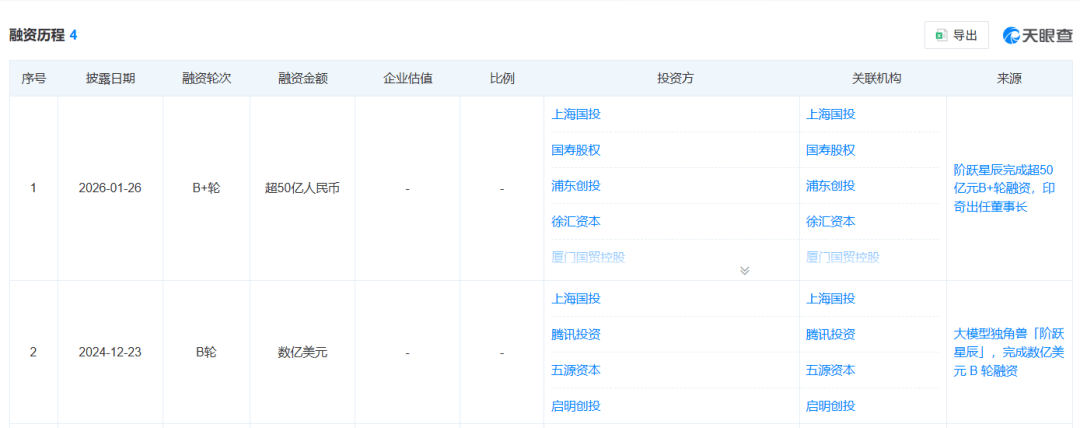Expand the row 1 investor list chevron
Viewport: 1080px width, 428px height.
pyautogui.click(x=744, y=270)
